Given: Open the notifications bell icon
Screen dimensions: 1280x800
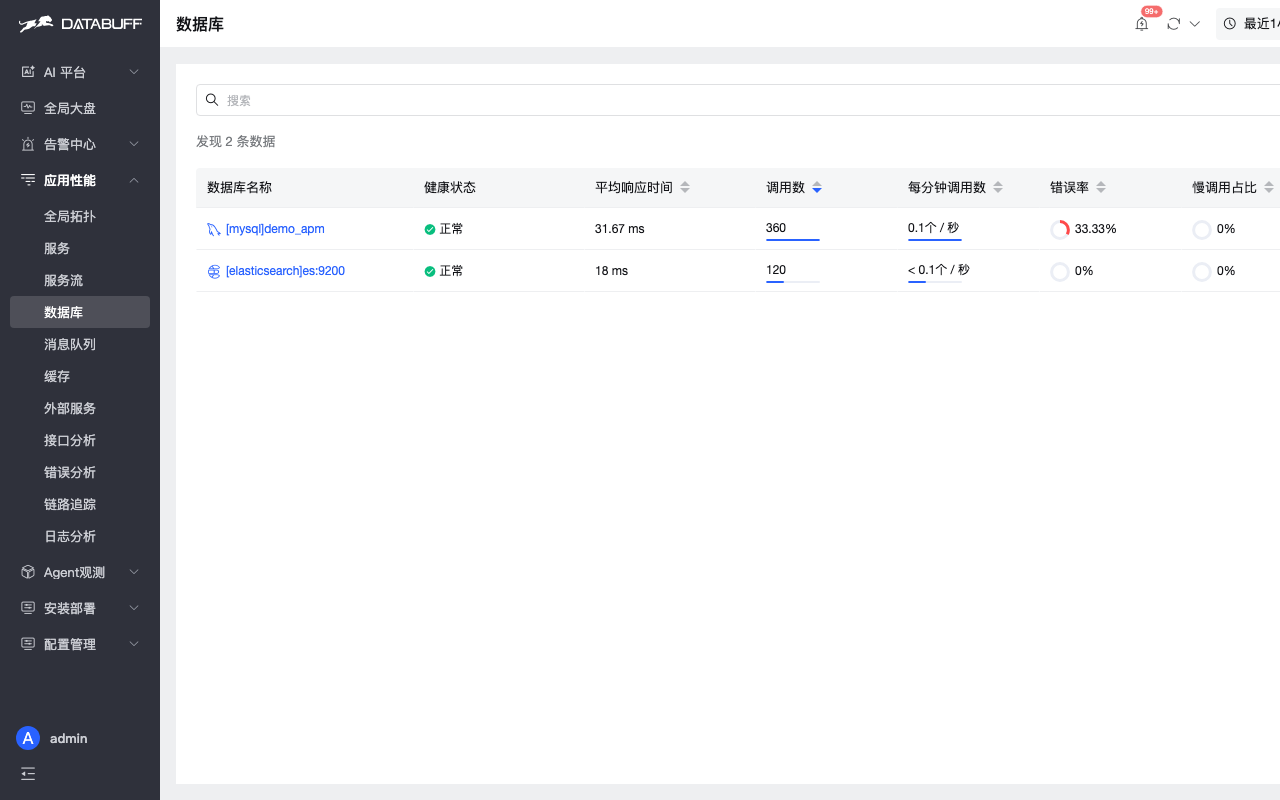Looking at the screenshot, I should click(1142, 24).
